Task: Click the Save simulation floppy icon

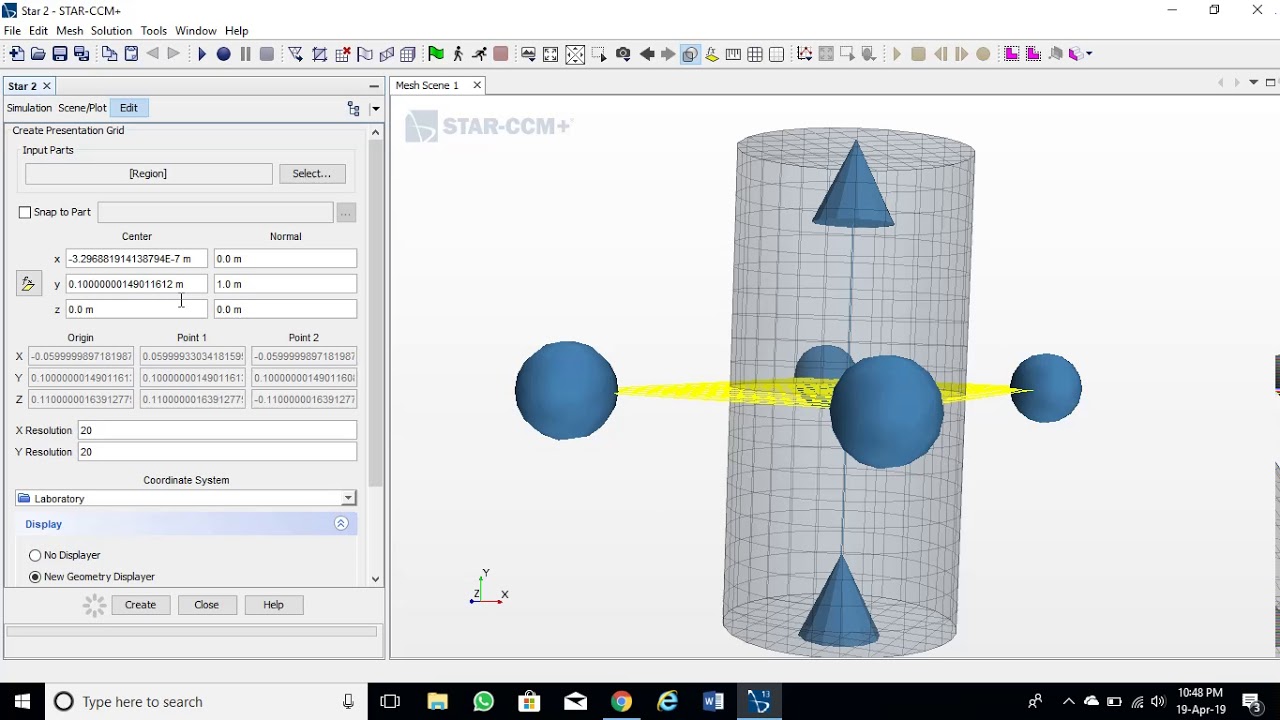Action: point(60,54)
